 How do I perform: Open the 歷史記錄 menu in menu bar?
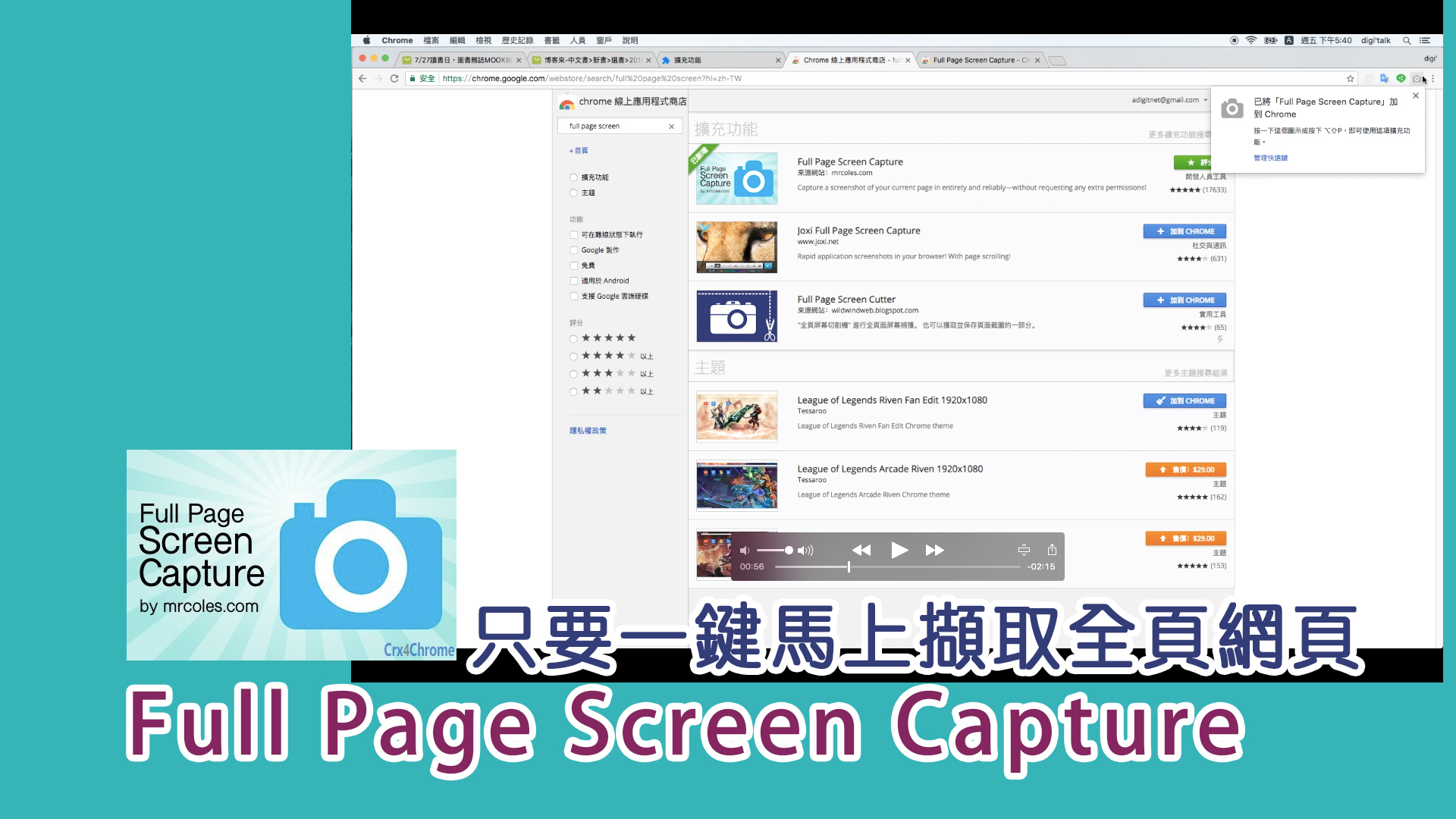tap(517, 41)
